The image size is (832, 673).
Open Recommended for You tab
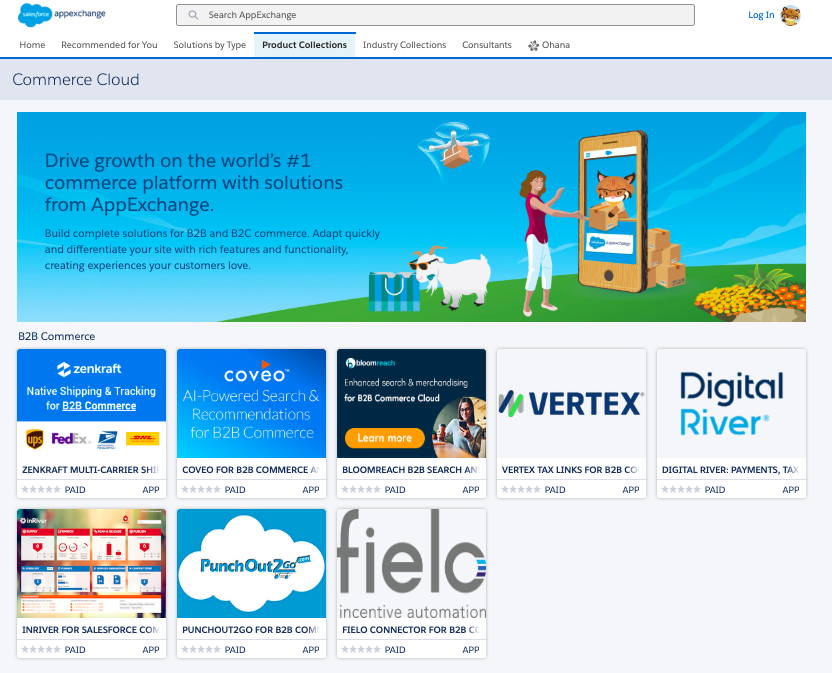tap(109, 45)
